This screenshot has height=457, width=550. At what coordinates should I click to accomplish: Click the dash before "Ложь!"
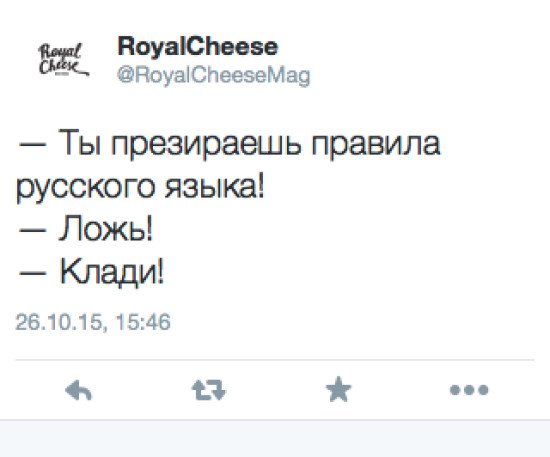(33, 230)
